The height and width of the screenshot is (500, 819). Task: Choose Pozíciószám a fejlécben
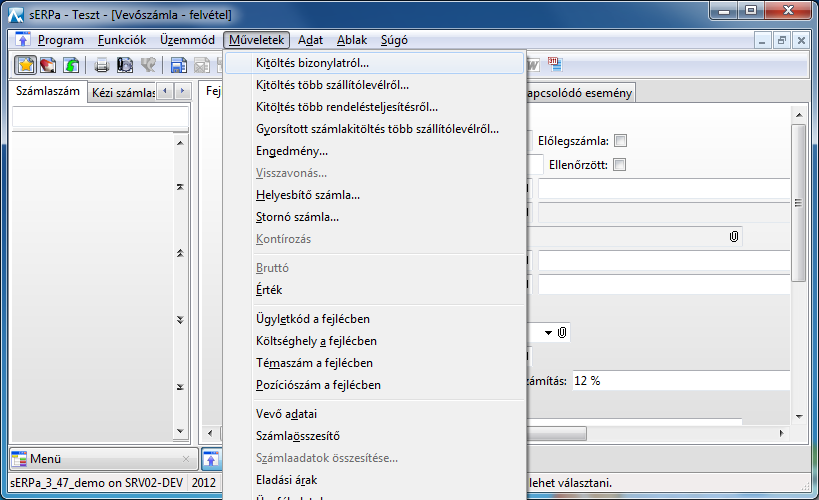click(x=375, y=385)
